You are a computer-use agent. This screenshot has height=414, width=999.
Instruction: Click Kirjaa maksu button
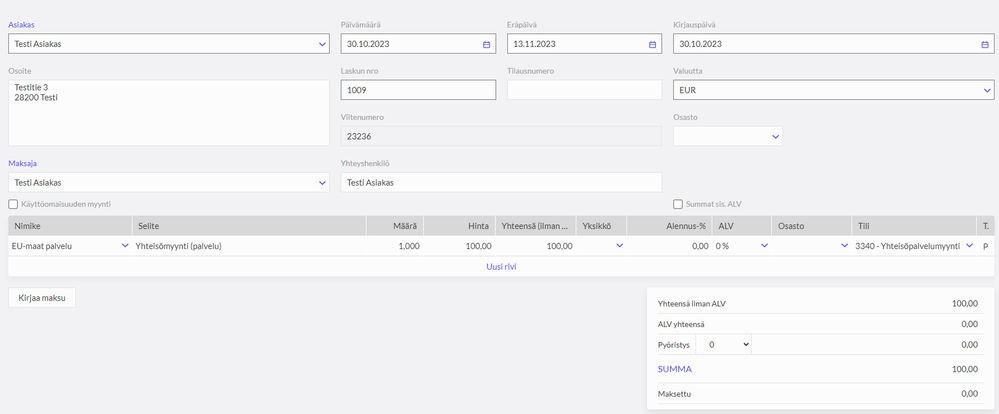click(x=42, y=297)
